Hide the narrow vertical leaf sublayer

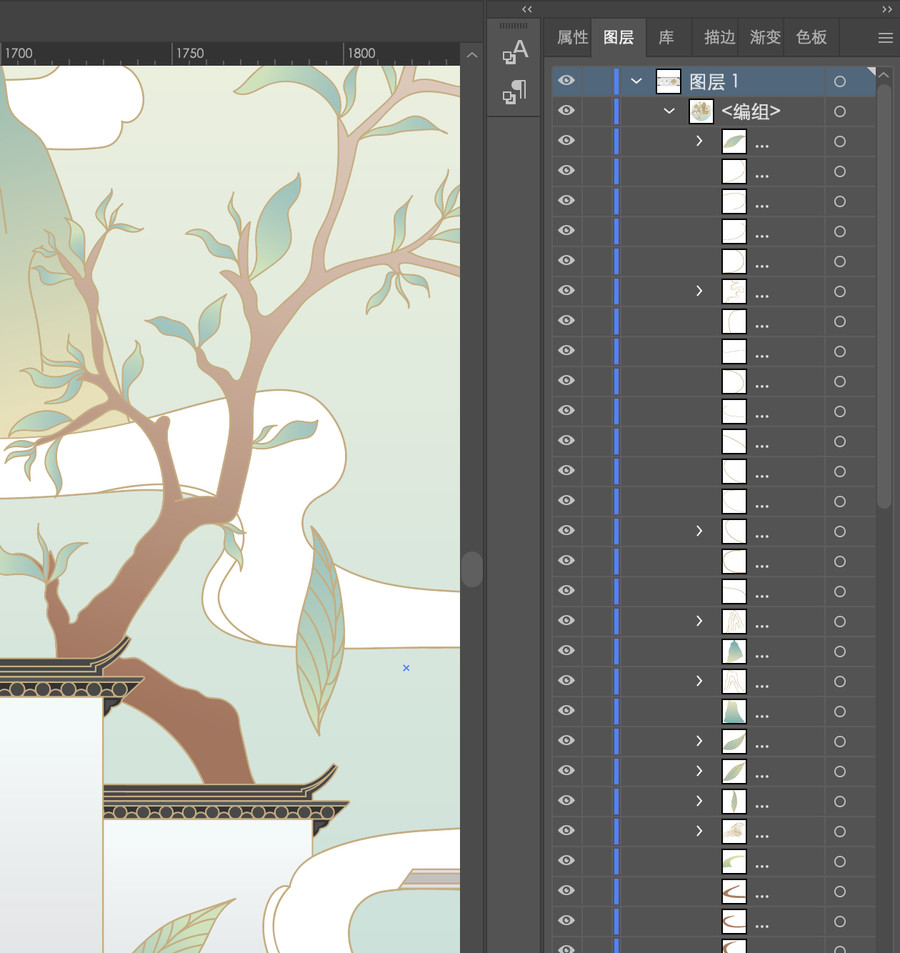pos(566,800)
